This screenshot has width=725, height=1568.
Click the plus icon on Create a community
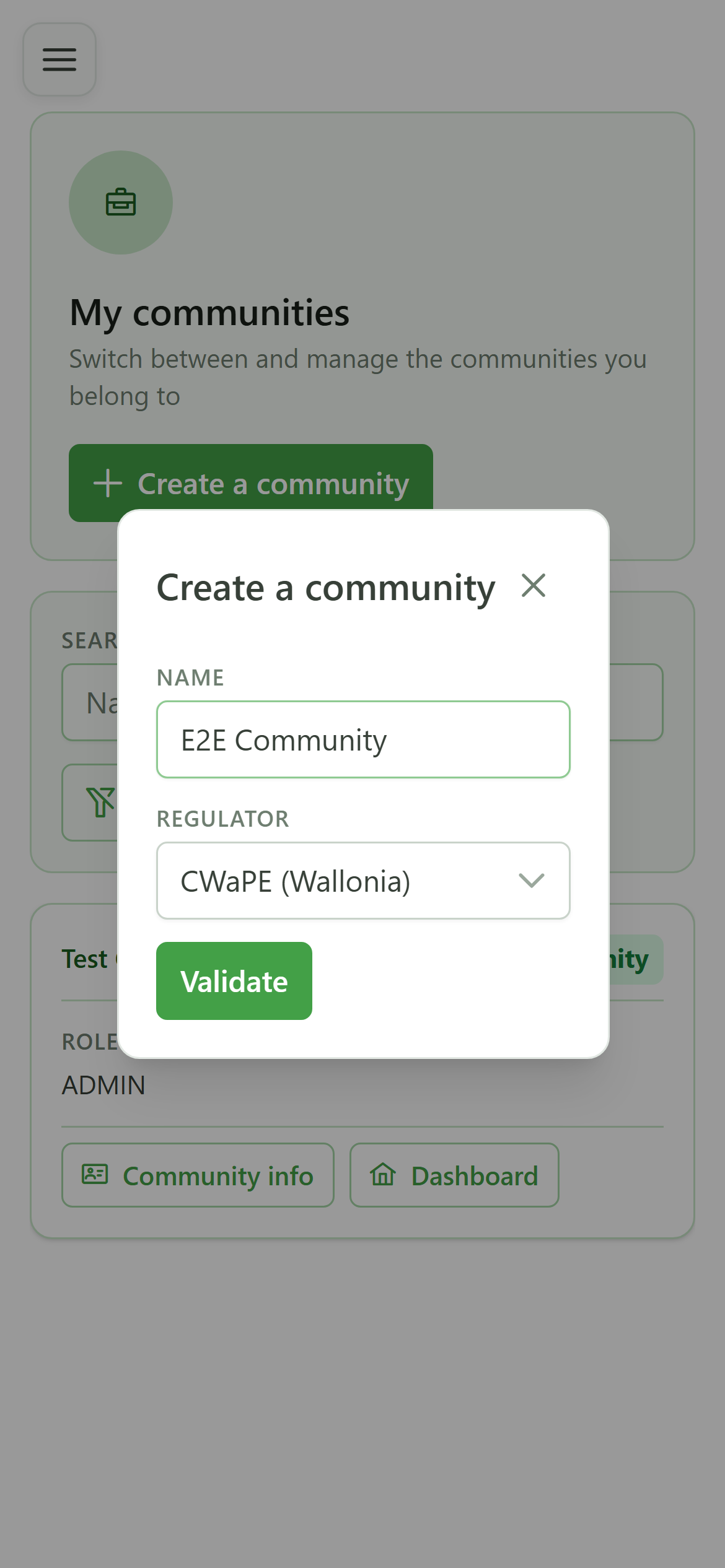(x=108, y=483)
